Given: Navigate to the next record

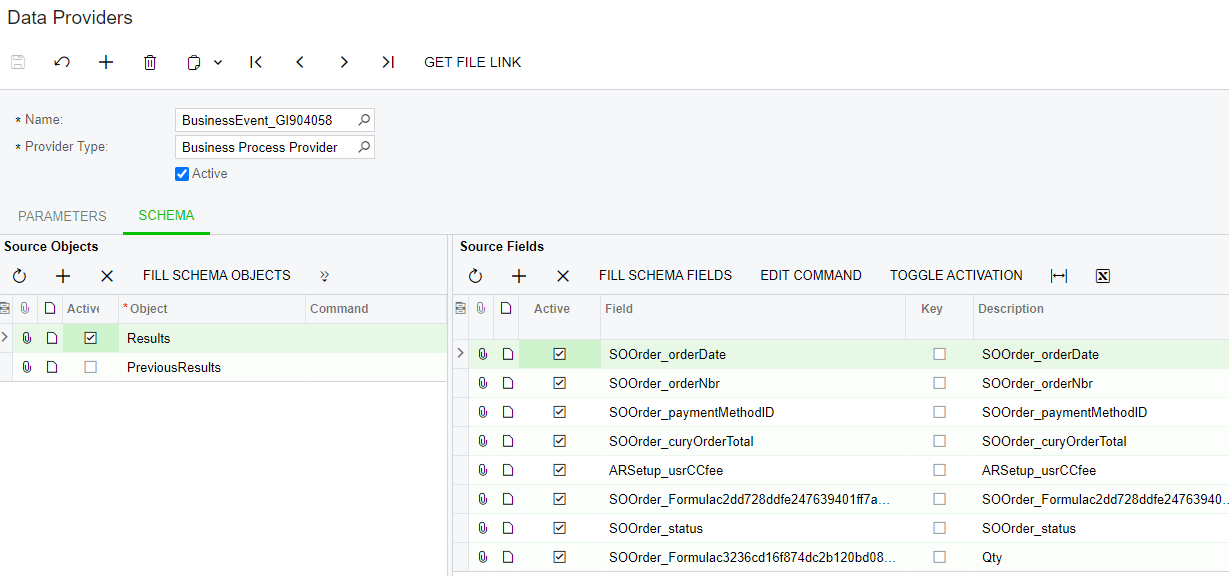Looking at the screenshot, I should pos(344,62).
